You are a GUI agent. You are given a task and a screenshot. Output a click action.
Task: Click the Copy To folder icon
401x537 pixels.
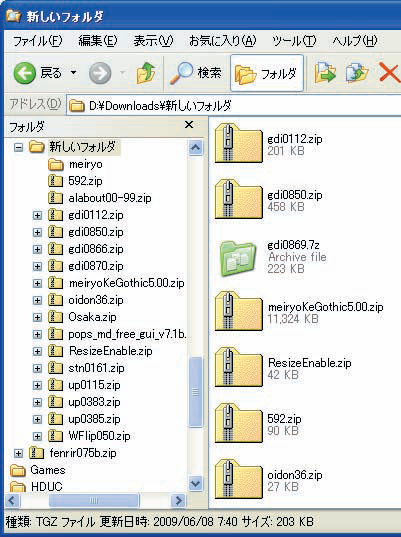[356, 73]
